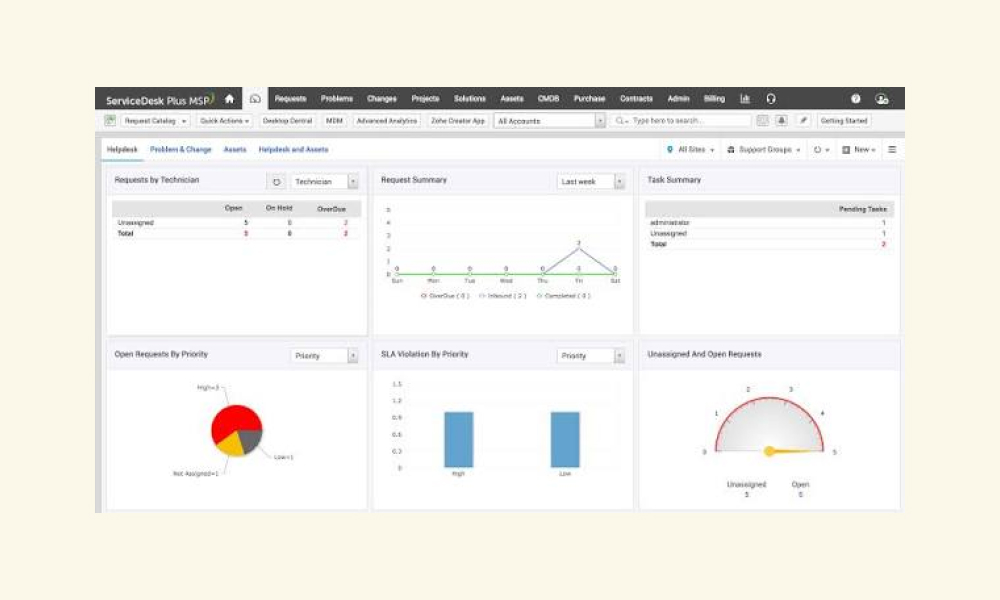Image resolution: width=1000 pixels, height=600 pixels.
Task: Open the Assets menu in the top bar
Action: click(x=512, y=99)
